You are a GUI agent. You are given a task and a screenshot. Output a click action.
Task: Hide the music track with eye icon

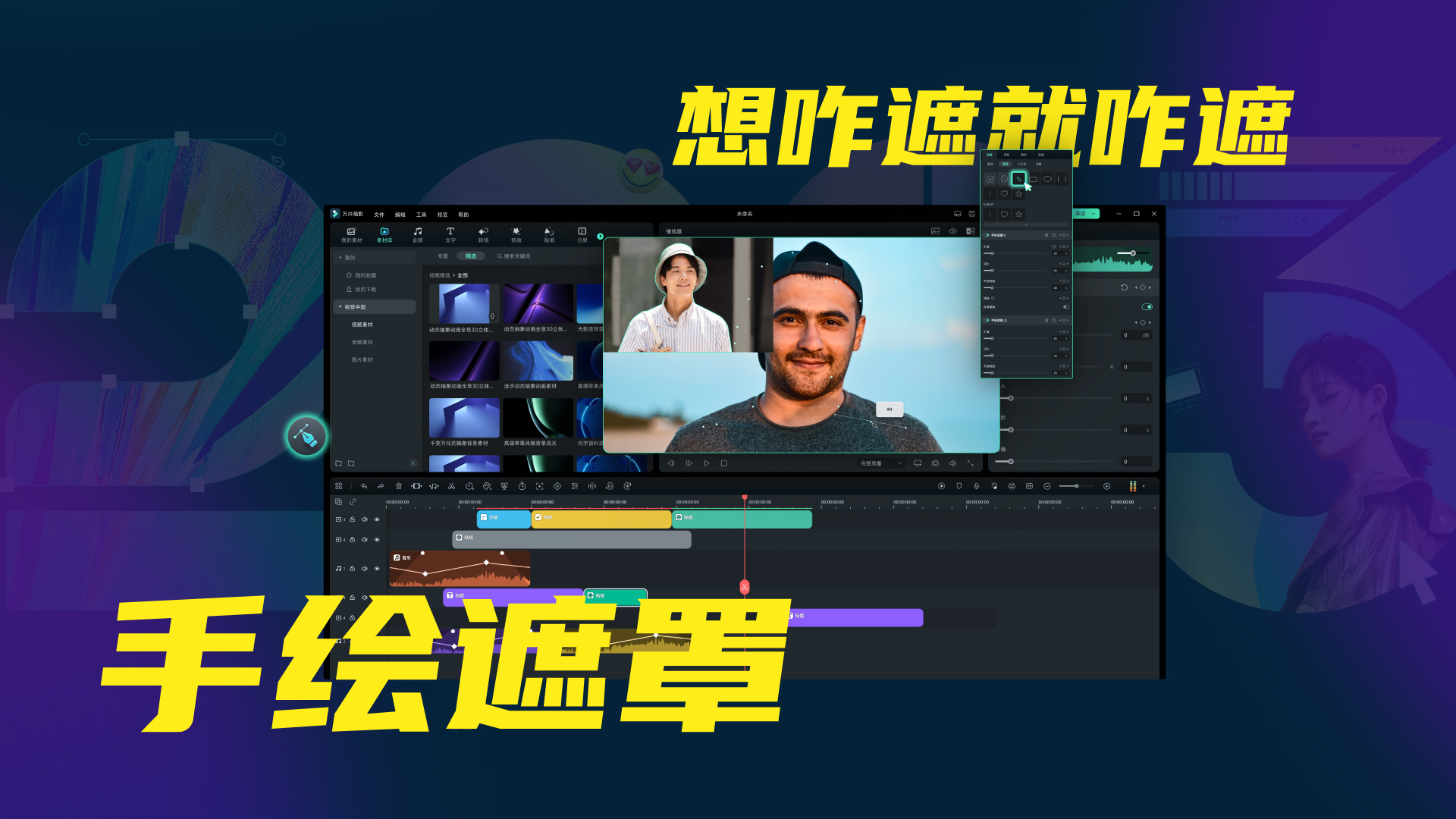click(x=377, y=568)
